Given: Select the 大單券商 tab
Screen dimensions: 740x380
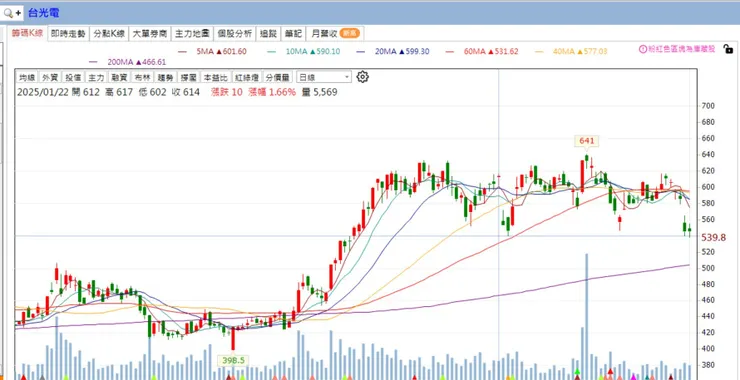Looking at the screenshot, I should (150, 34).
